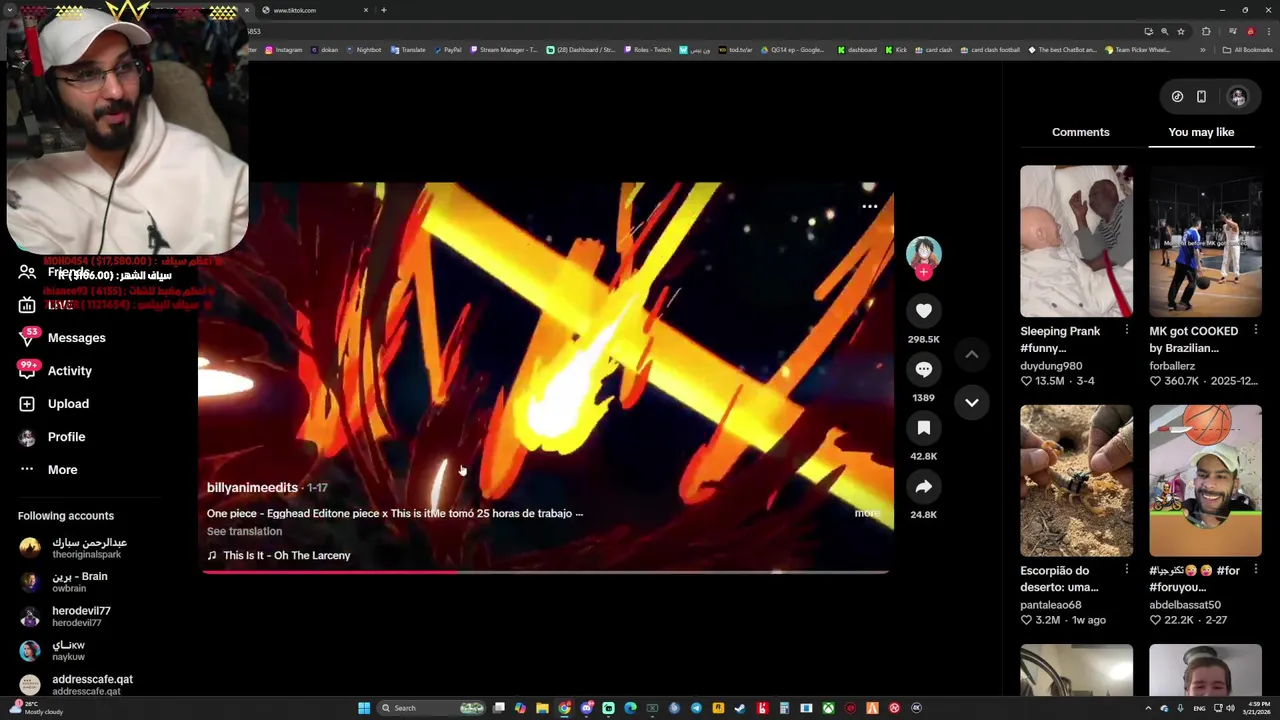Open forballerz creator name

tap(1172, 366)
